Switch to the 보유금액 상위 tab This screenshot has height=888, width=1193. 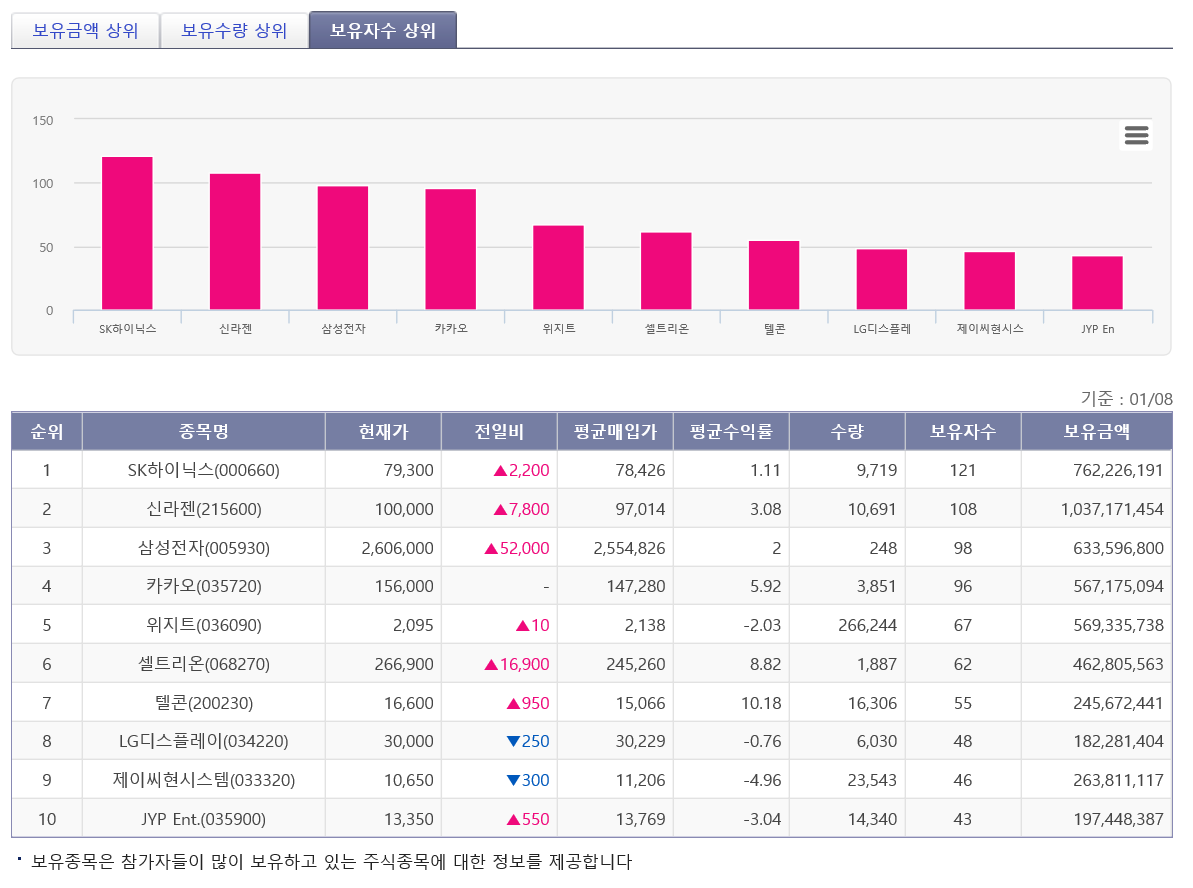click(85, 30)
